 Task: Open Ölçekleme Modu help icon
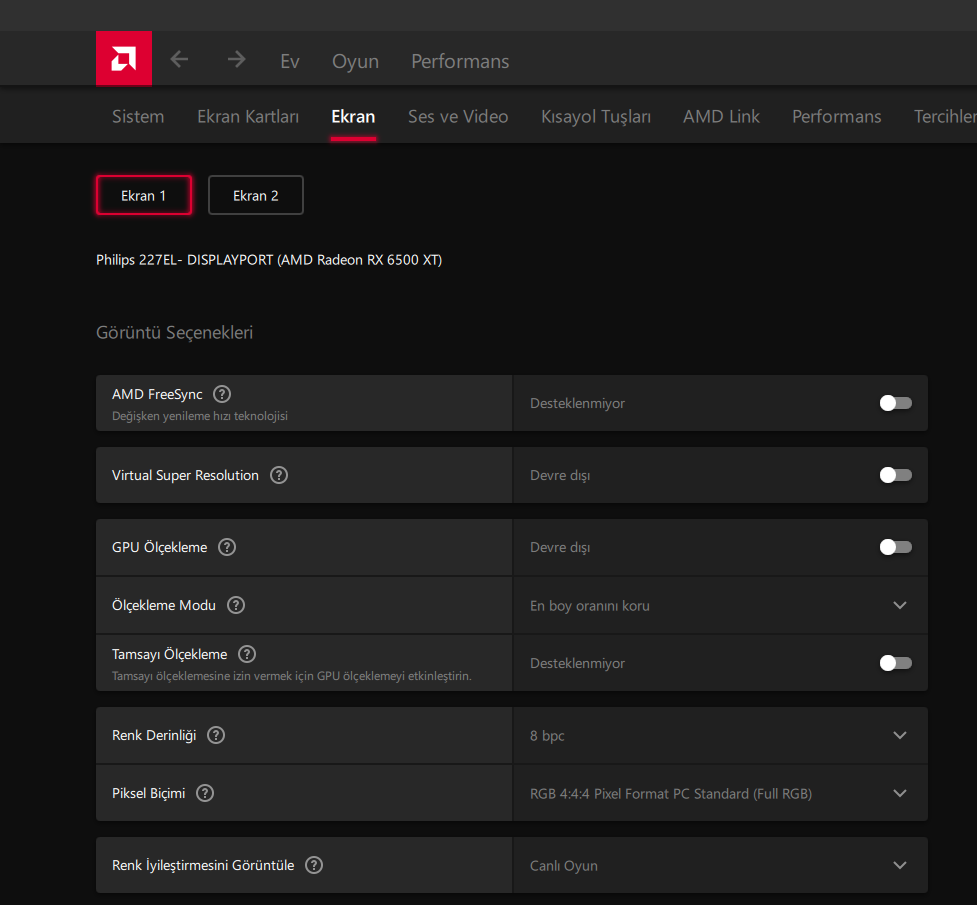coord(236,605)
